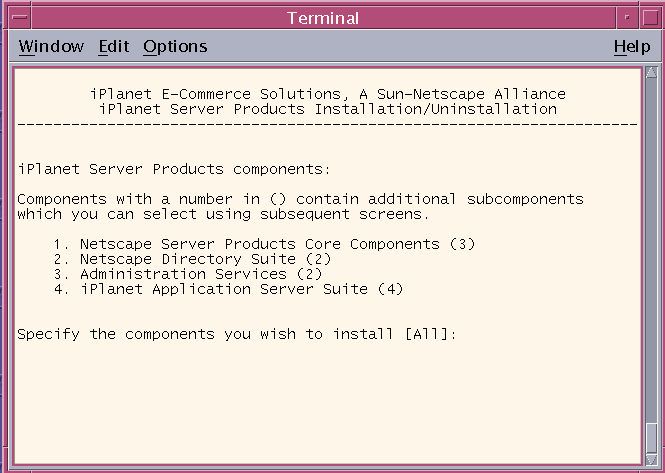
Task: Click the line 'which you can select using subsequent screens.'
Action: click(224, 214)
